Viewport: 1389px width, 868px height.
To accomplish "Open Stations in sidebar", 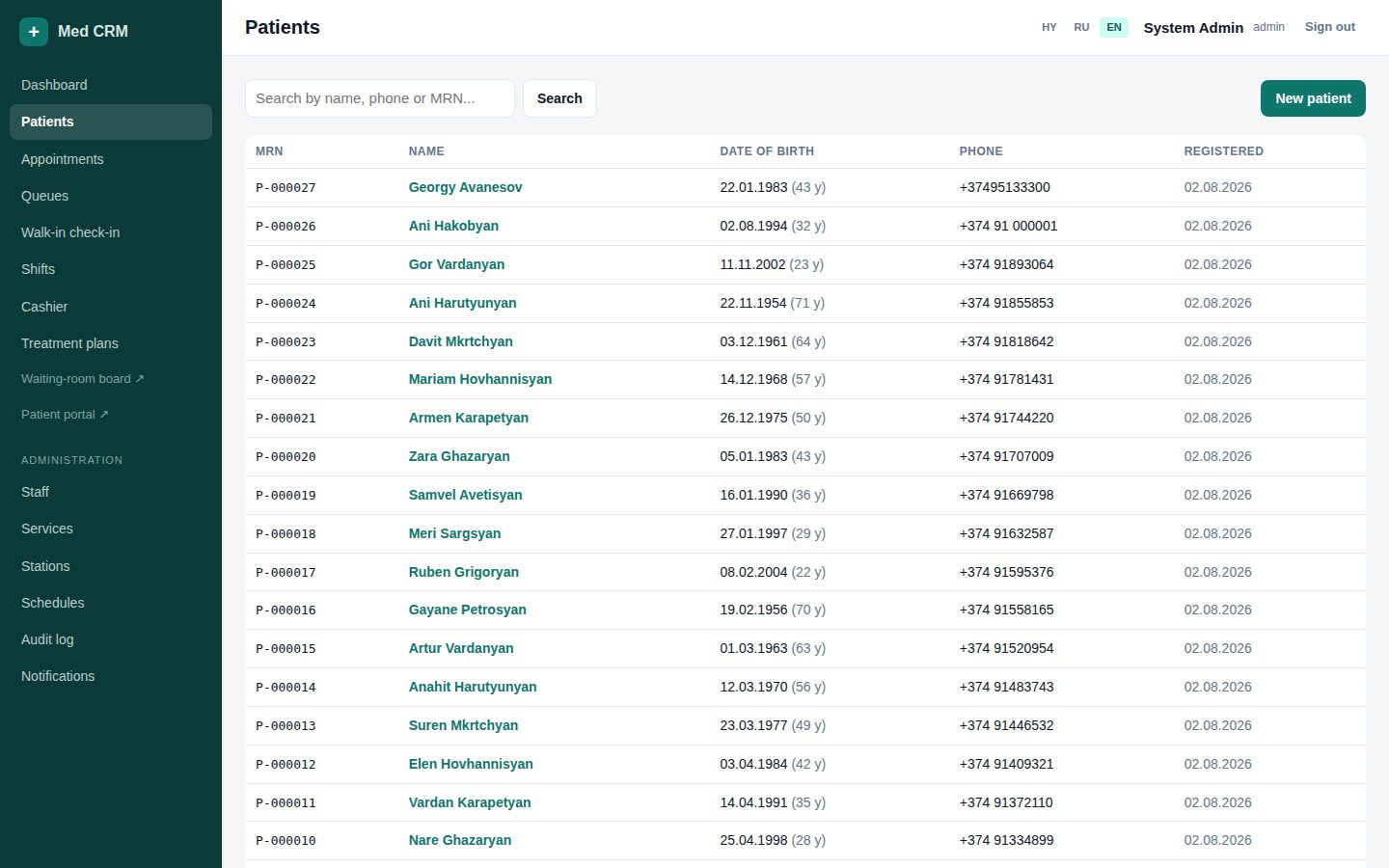I will coord(111,566).
